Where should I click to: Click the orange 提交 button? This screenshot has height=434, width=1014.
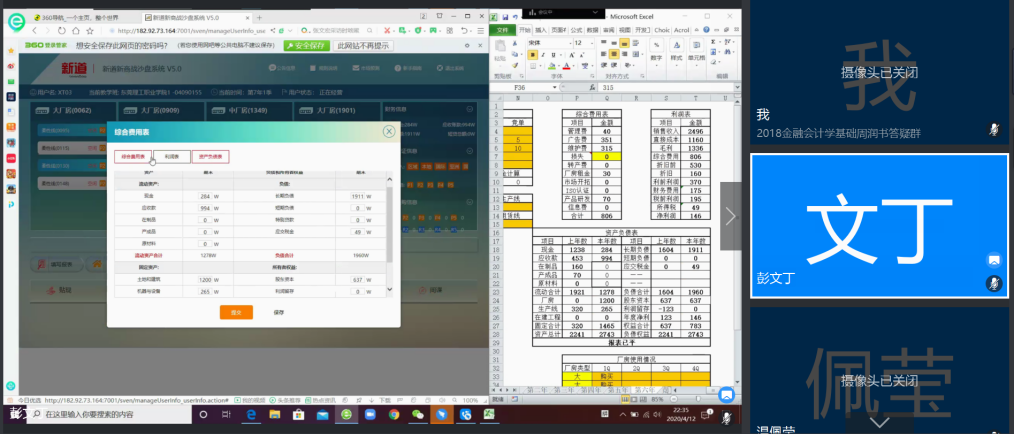coord(236,312)
